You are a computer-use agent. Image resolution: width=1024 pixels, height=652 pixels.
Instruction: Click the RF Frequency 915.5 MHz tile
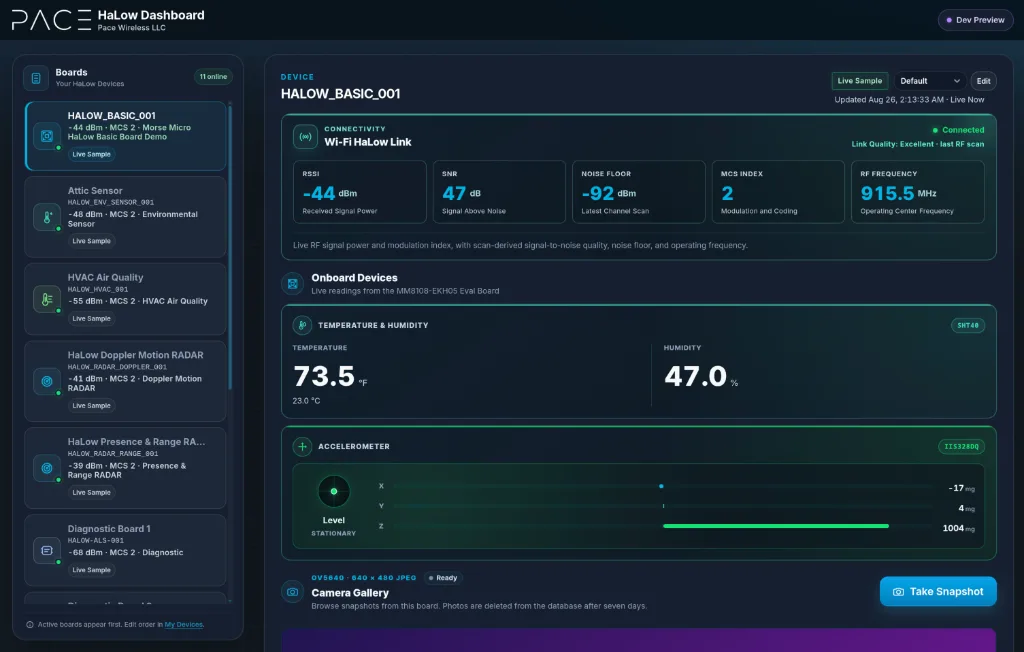tap(918, 192)
